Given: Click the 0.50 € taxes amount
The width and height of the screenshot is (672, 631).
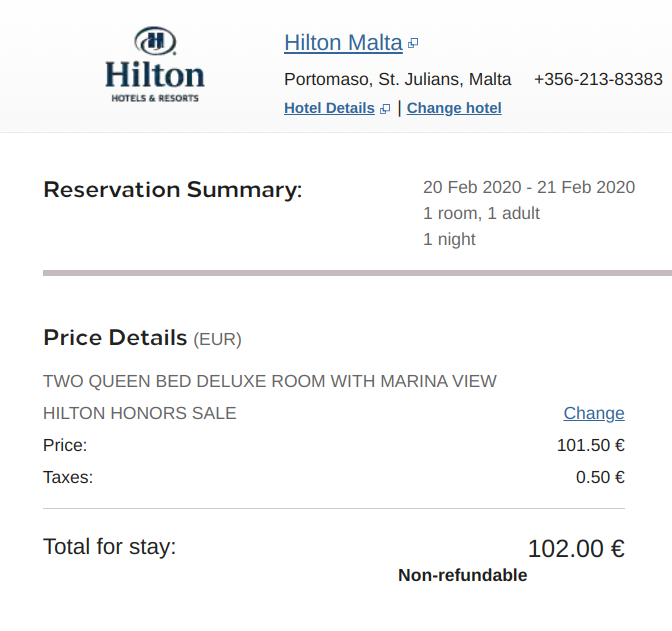Looking at the screenshot, I should click(600, 477).
